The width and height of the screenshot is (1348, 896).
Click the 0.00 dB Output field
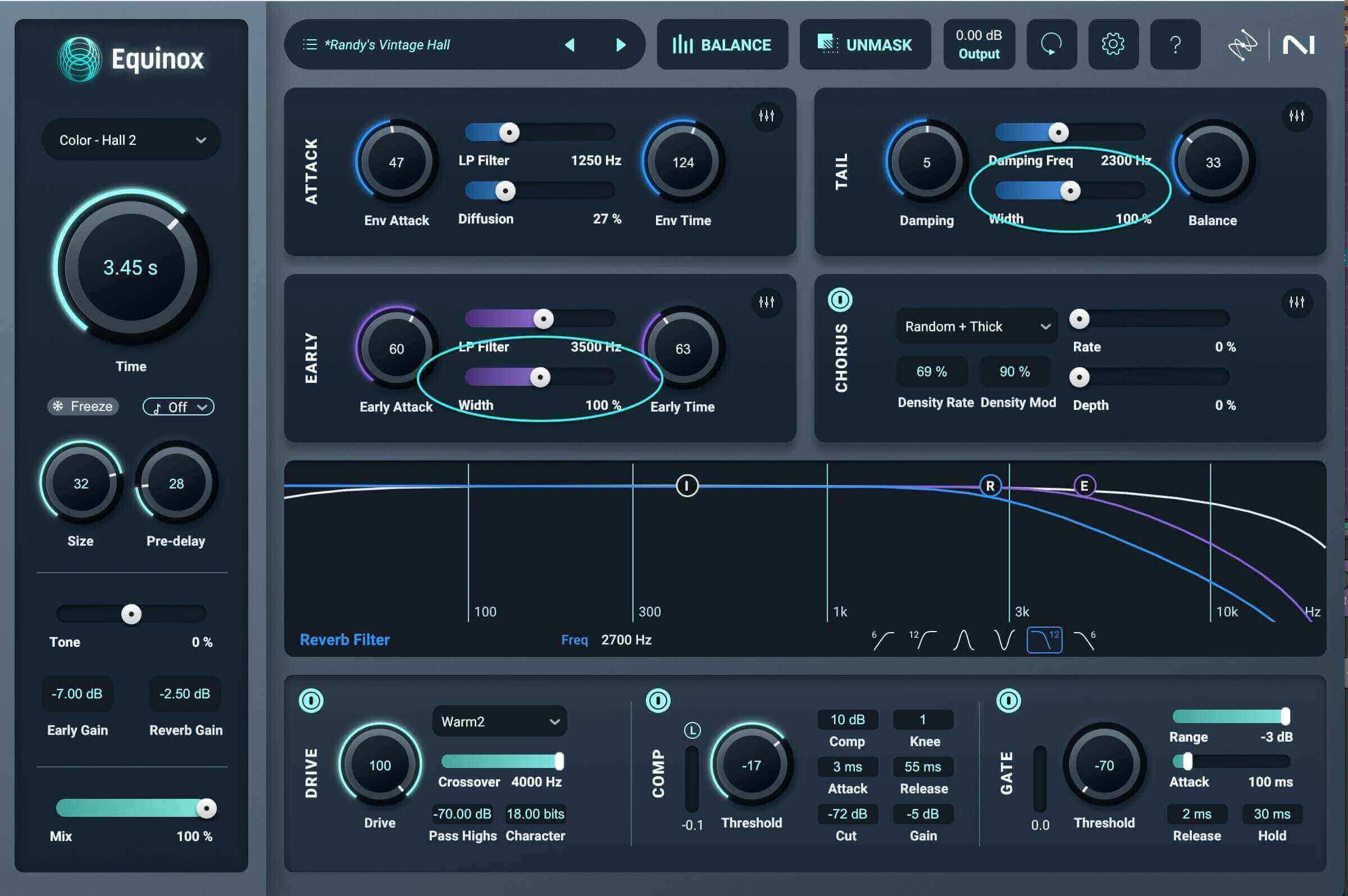coord(978,44)
